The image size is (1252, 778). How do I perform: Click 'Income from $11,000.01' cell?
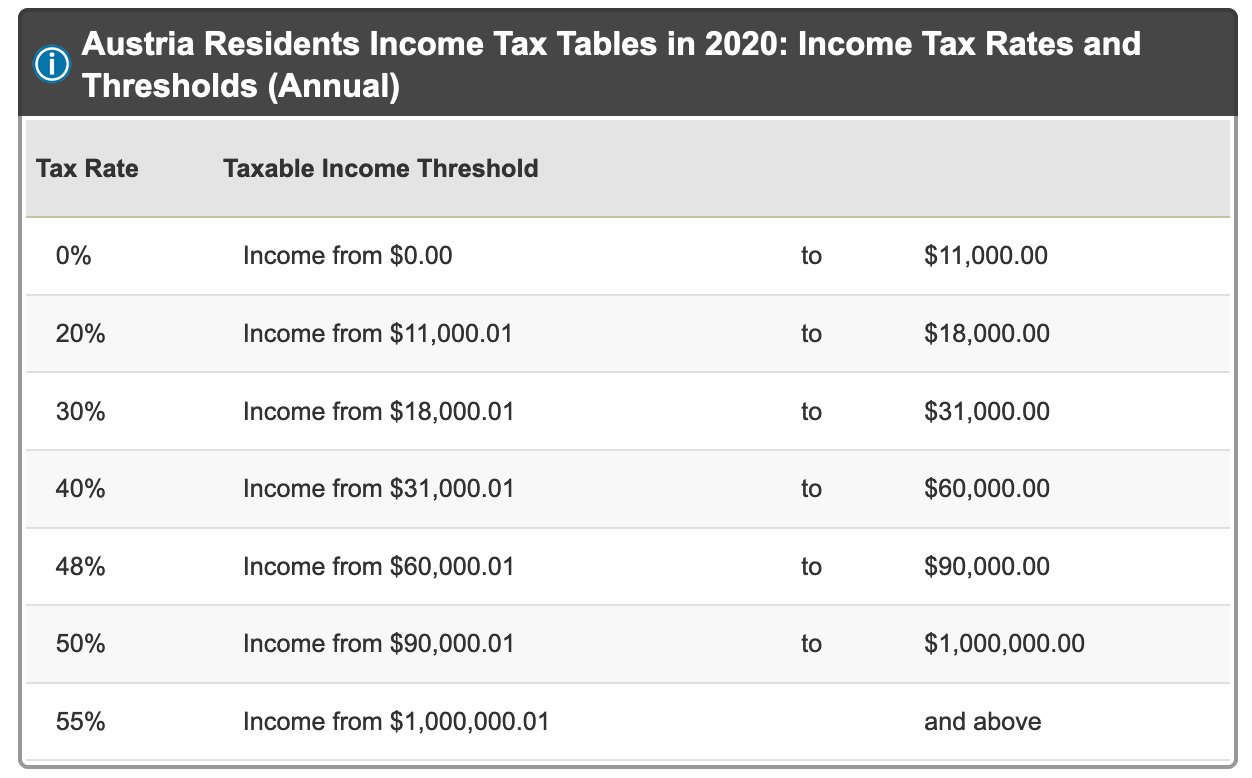coord(378,333)
